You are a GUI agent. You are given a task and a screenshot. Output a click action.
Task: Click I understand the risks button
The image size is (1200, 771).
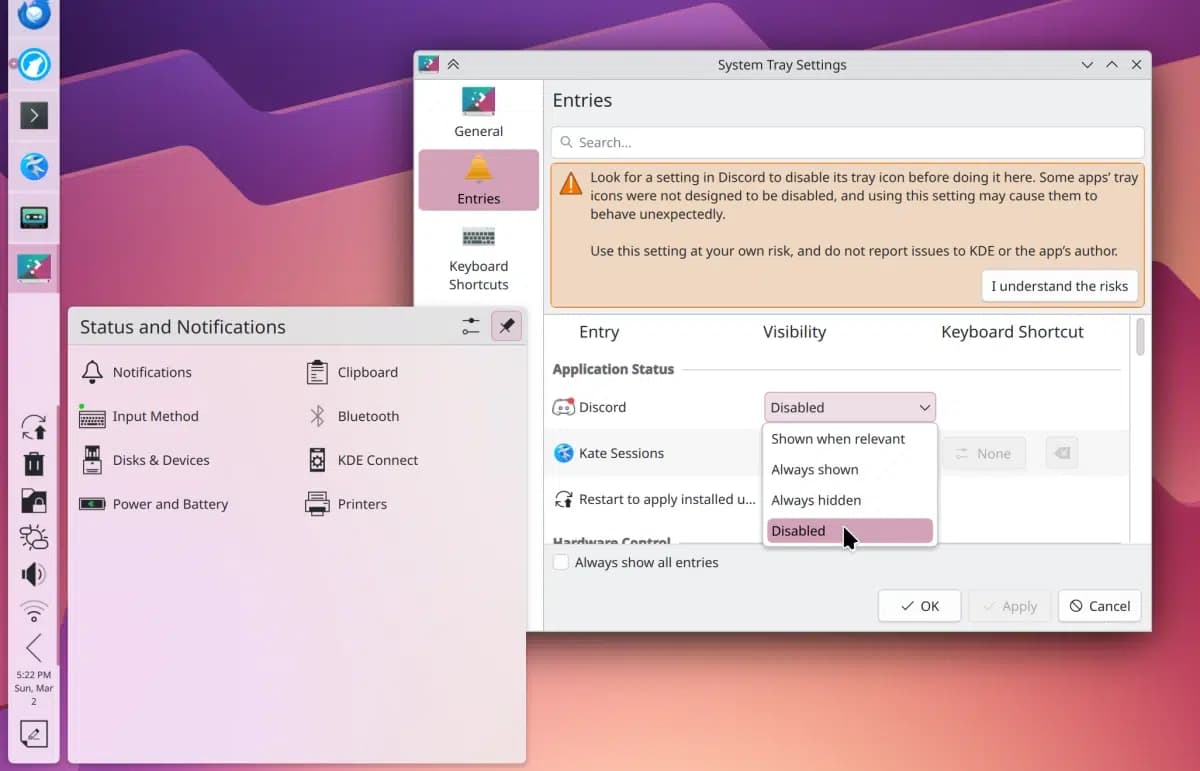click(1059, 286)
